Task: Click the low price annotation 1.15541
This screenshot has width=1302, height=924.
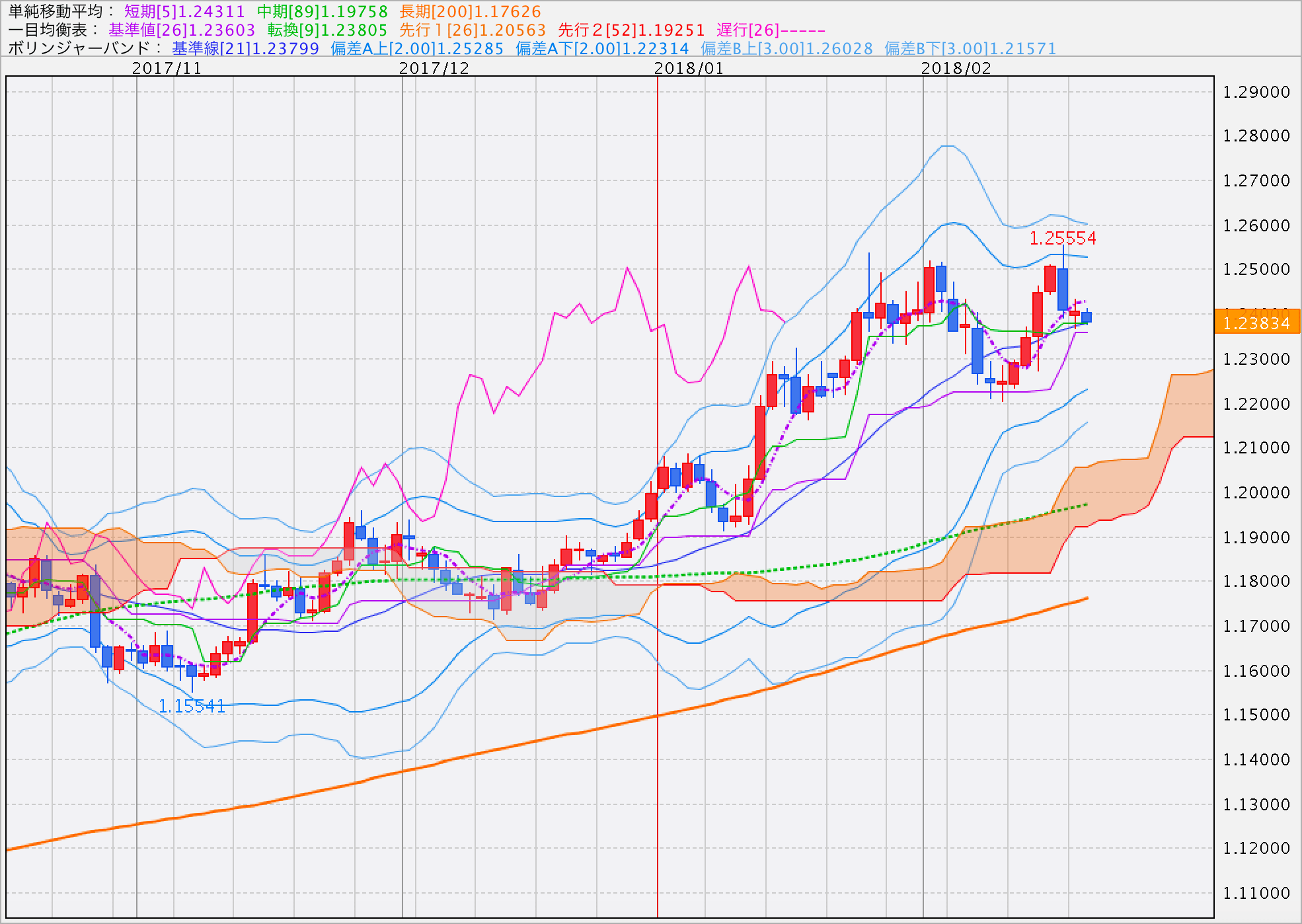Action: click(x=192, y=707)
